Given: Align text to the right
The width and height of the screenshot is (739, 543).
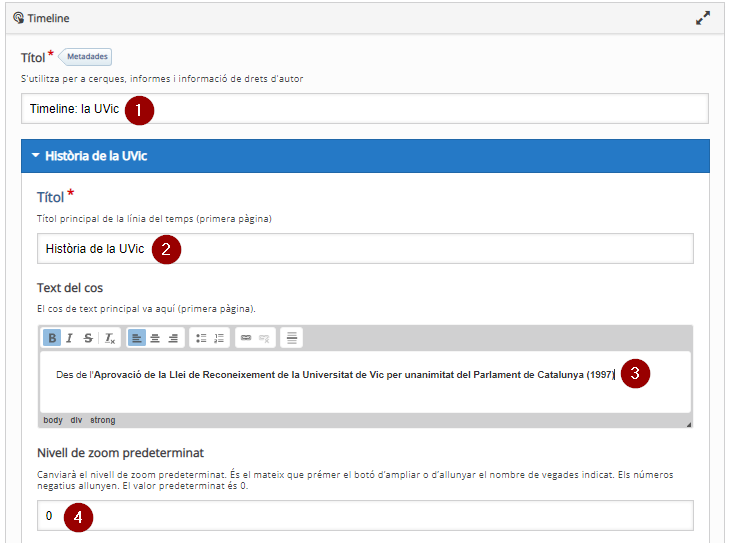Looking at the screenshot, I should [x=173, y=338].
